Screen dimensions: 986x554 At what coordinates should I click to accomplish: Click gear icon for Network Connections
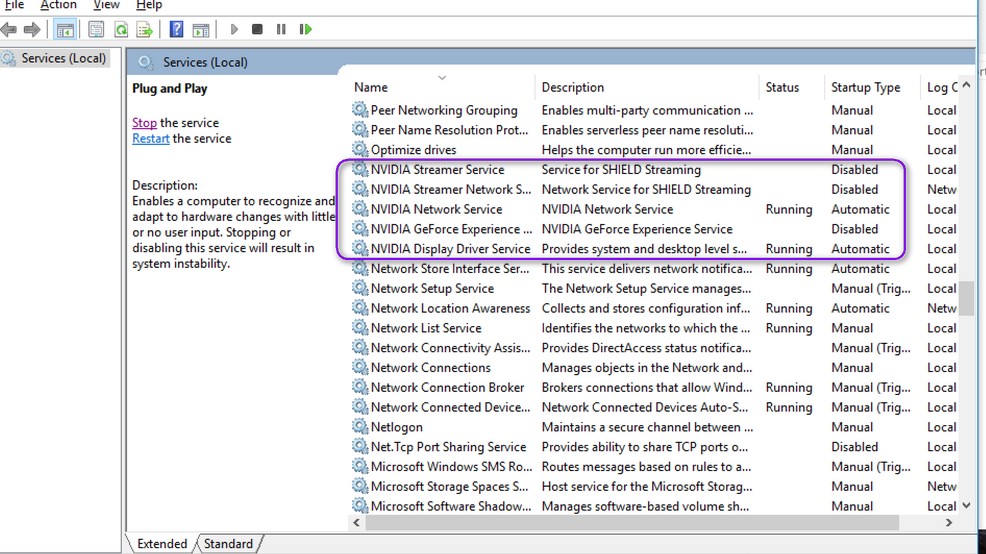click(360, 367)
